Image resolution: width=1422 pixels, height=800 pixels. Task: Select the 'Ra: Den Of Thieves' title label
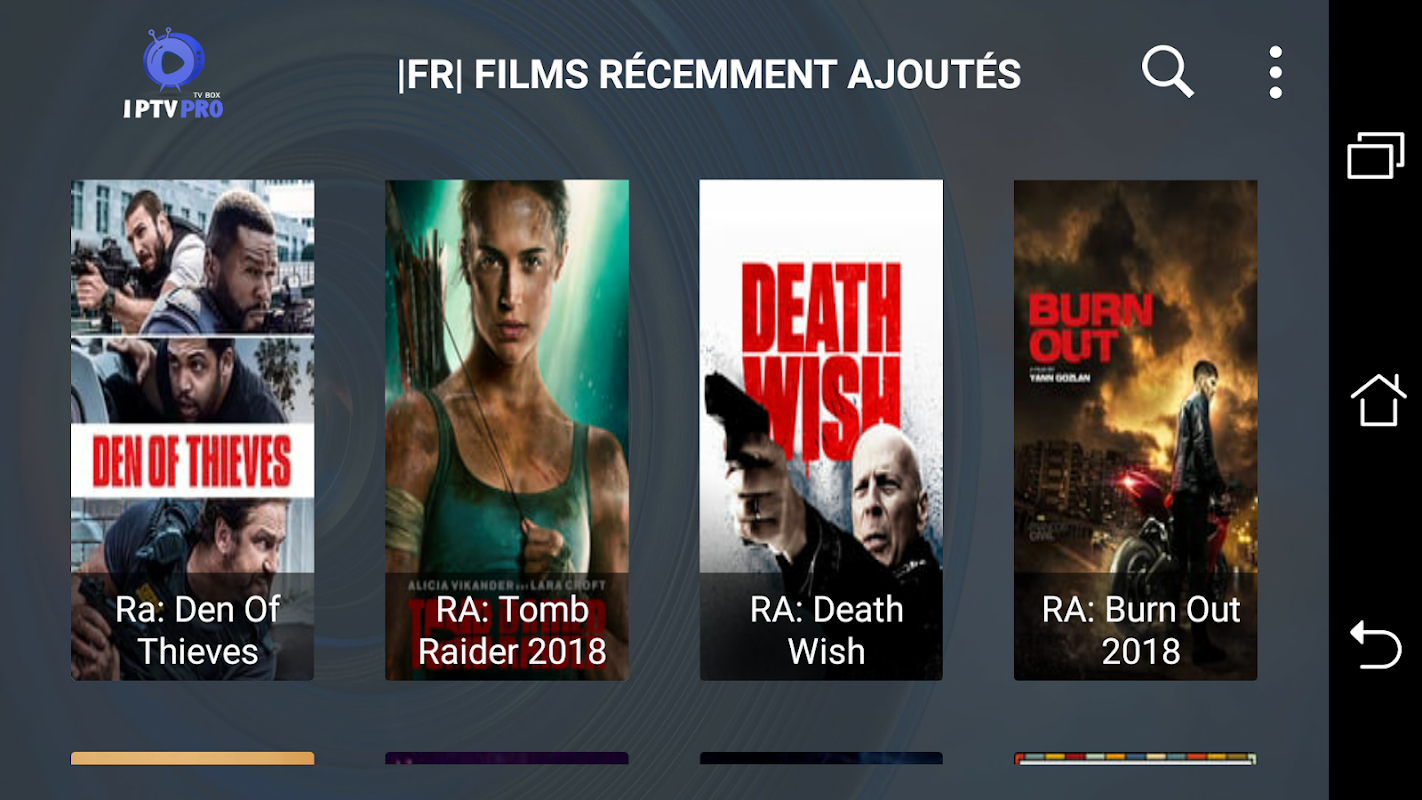pos(198,630)
